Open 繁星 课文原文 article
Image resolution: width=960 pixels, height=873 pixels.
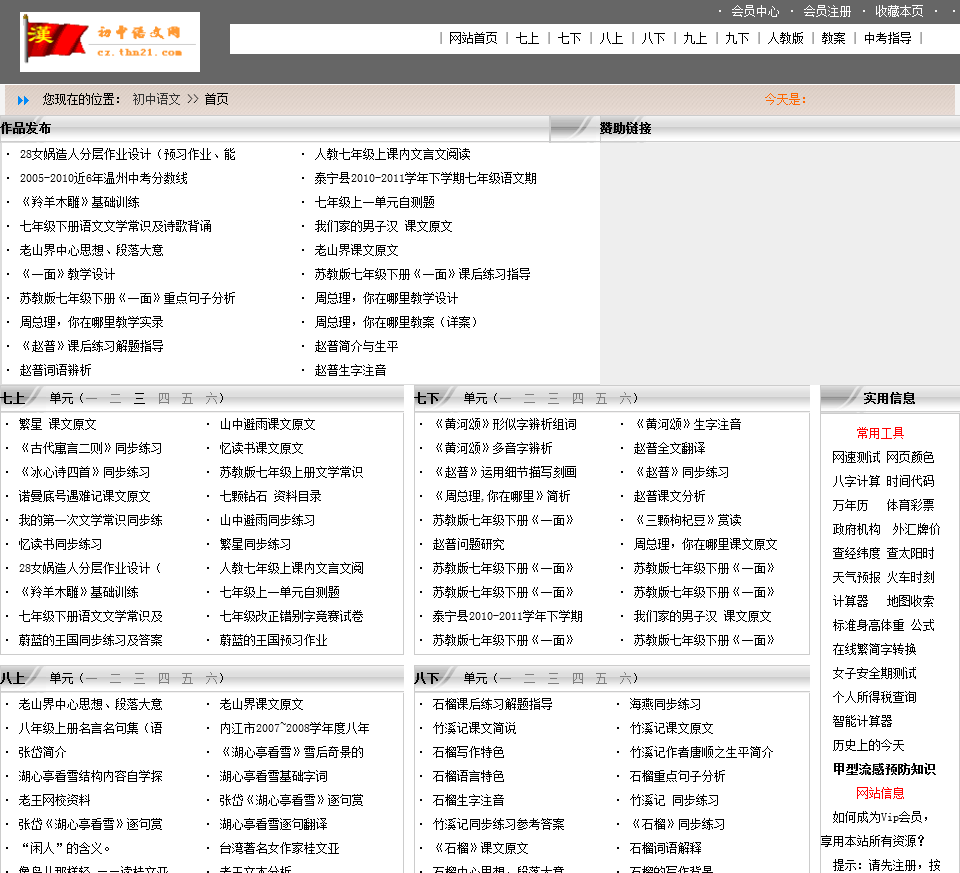point(58,424)
